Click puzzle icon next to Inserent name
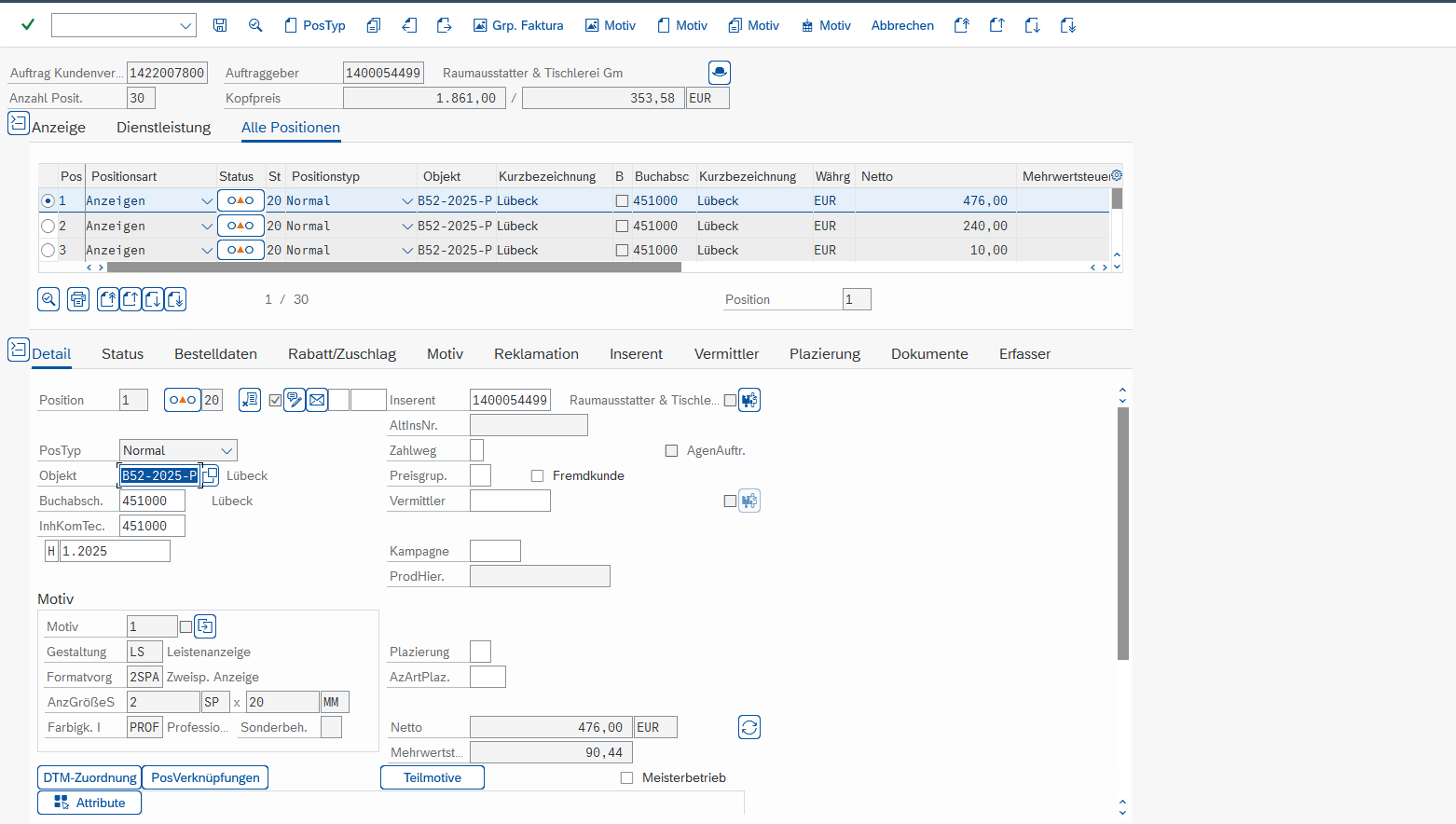Image resolution: width=1456 pixels, height=824 pixels. [749, 400]
